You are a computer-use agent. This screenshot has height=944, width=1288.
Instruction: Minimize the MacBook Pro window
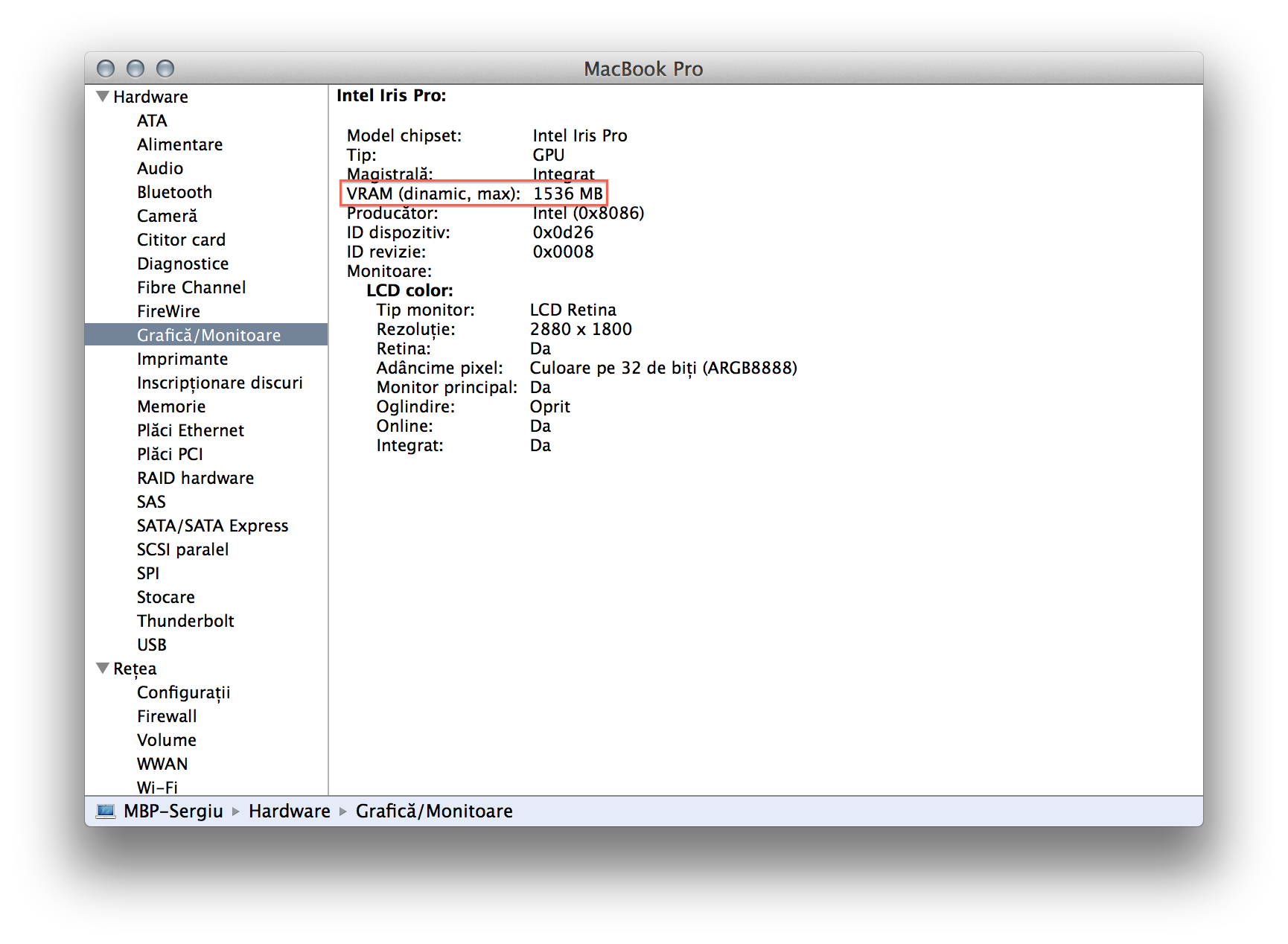click(x=136, y=68)
